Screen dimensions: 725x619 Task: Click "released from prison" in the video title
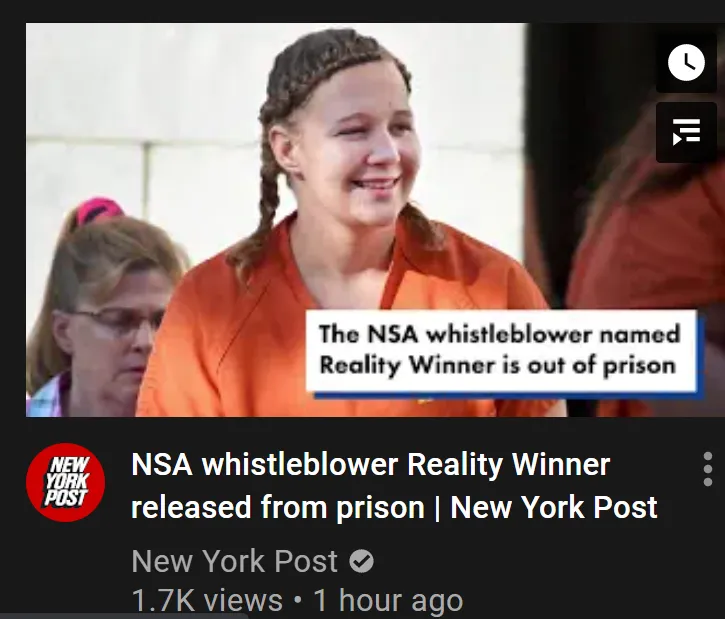(x=278, y=508)
